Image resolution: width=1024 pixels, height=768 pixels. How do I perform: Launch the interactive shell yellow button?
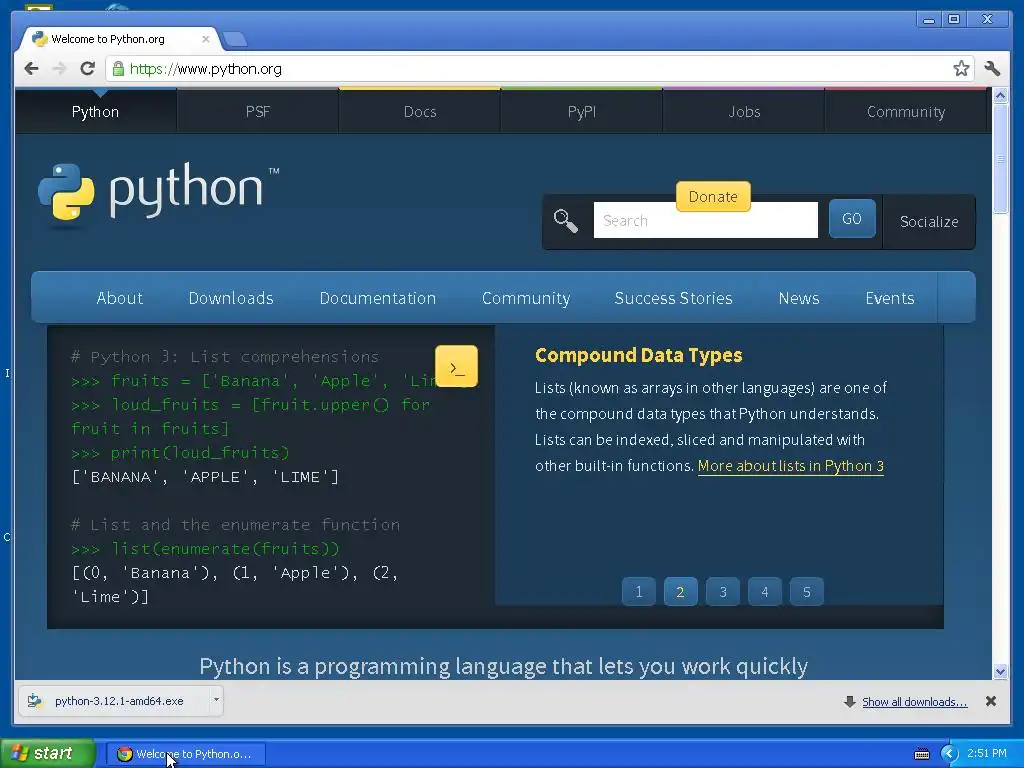click(456, 366)
